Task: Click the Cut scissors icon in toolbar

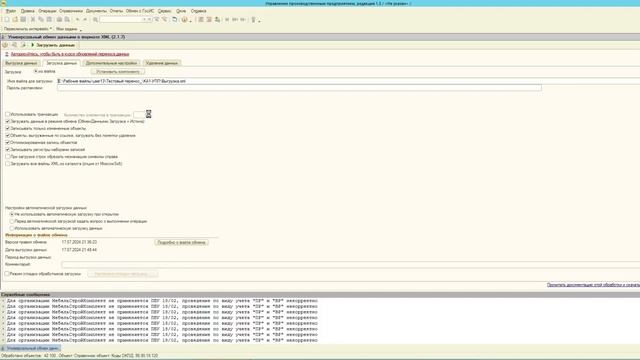Action: coord(33,19)
